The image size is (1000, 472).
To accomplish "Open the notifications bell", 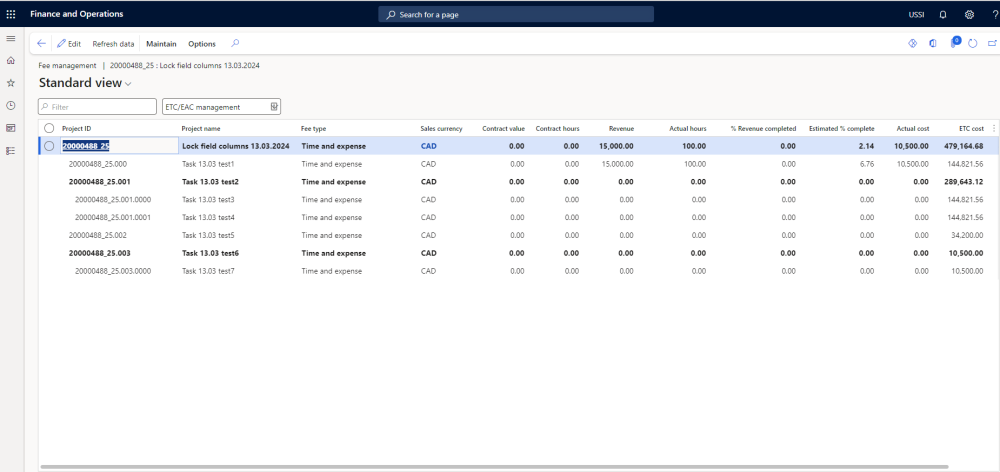I will pos(943,14).
